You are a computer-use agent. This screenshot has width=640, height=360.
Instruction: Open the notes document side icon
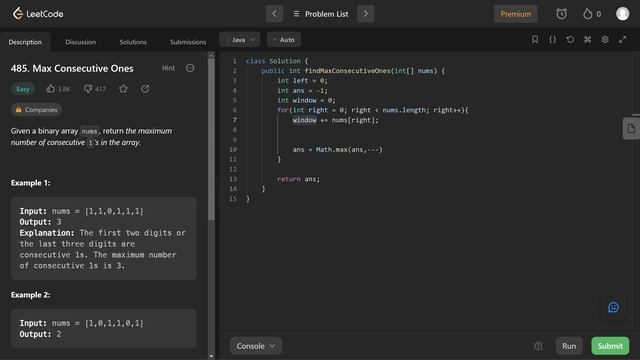(631, 129)
